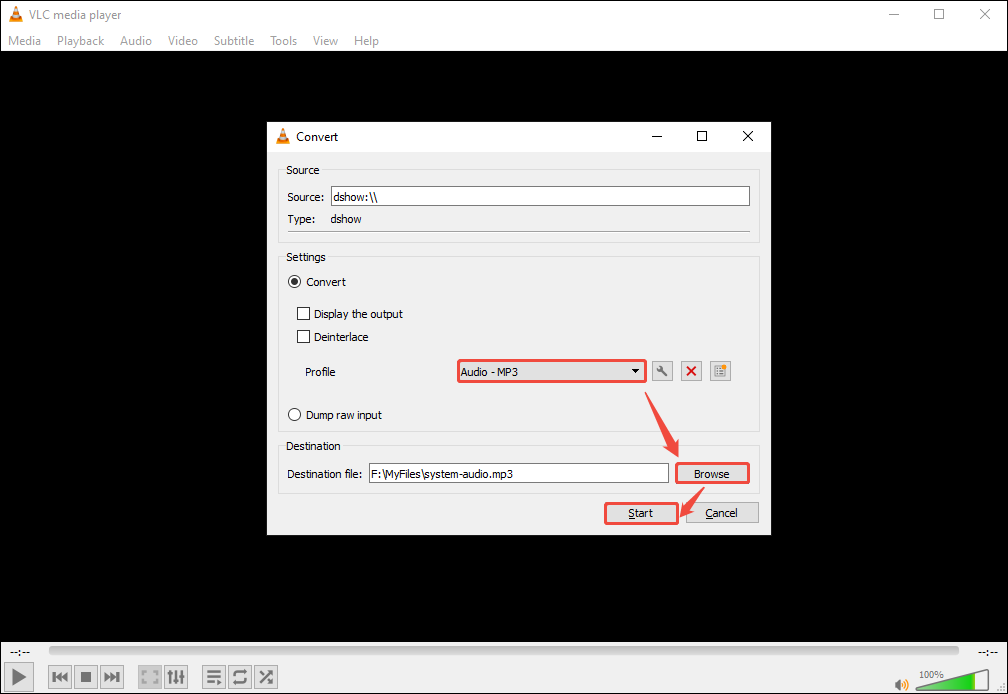Image resolution: width=1008 pixels, height=694 pixels.
Task: Toggle random playback with the shuffle icon
Action: coord(265,677)
